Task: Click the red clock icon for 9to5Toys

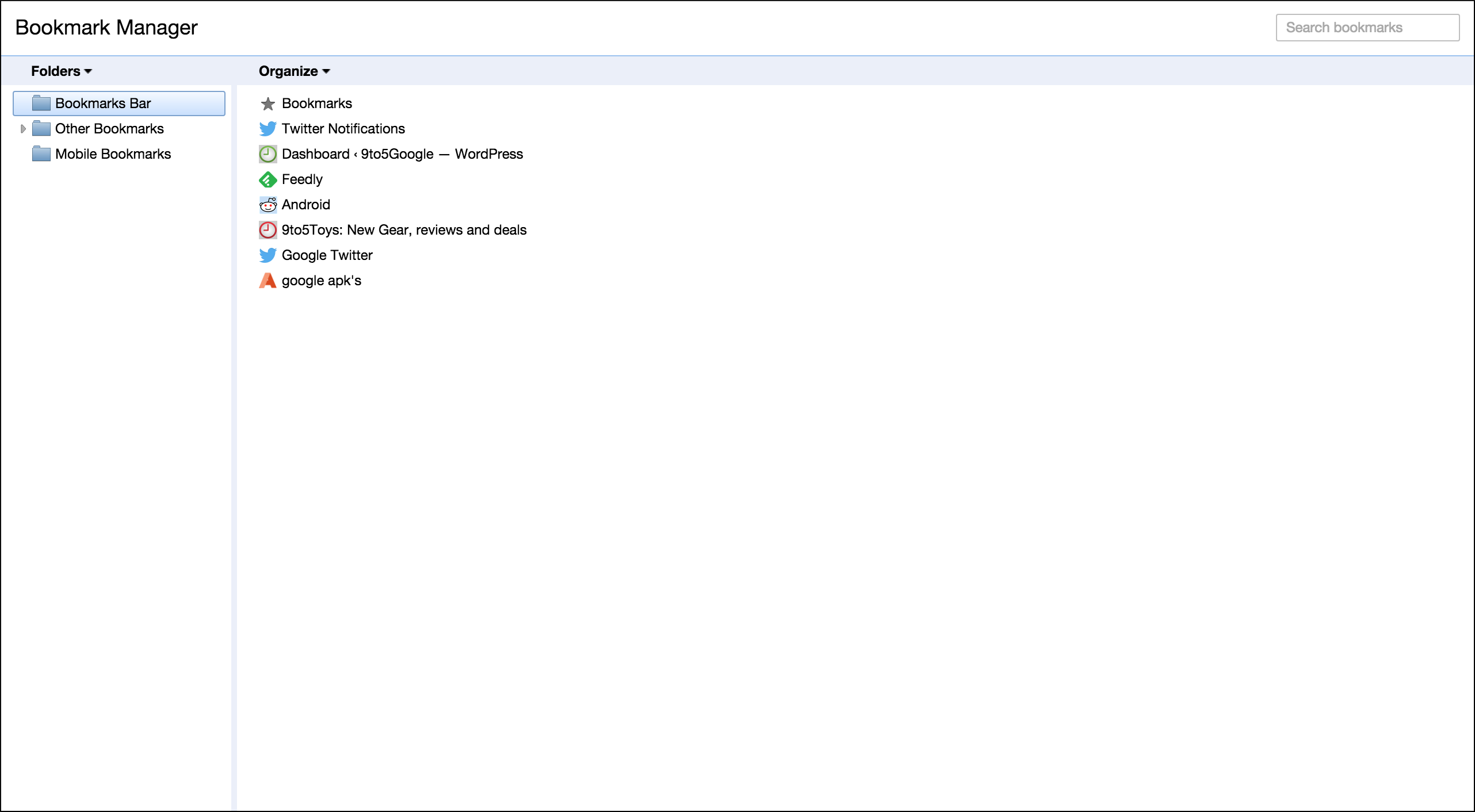Action: [x=268, y=230]
